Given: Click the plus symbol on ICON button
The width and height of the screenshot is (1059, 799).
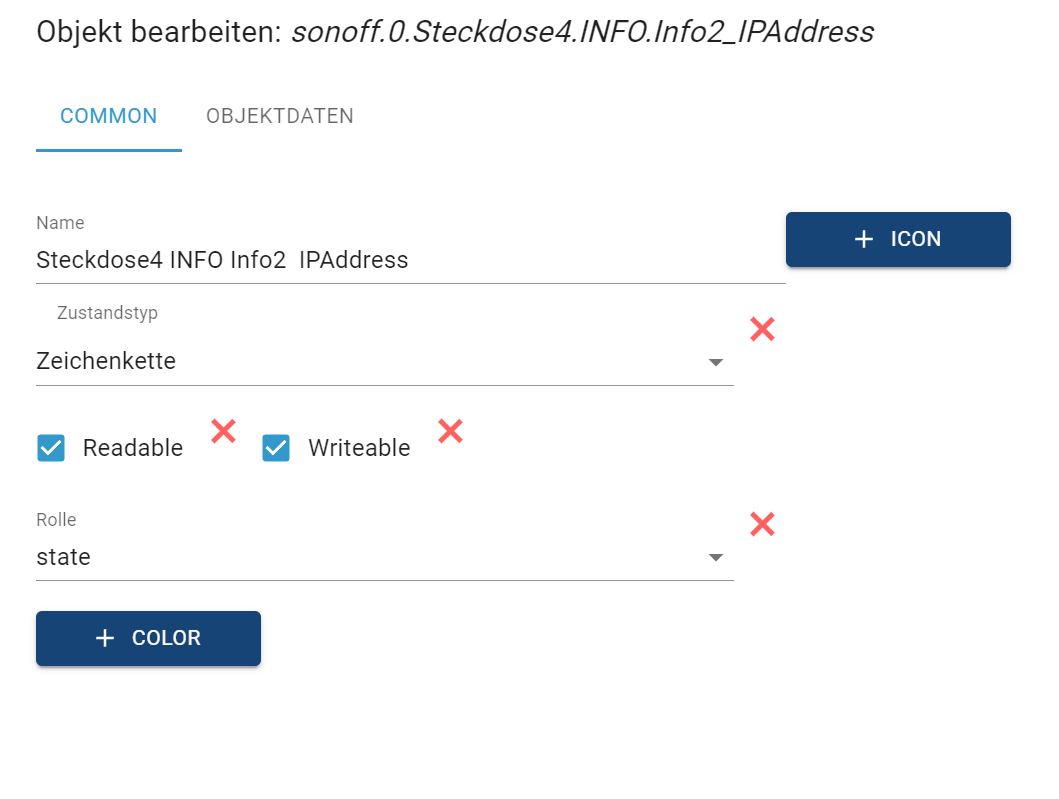Looking at the screenshot, I should 864,240.
